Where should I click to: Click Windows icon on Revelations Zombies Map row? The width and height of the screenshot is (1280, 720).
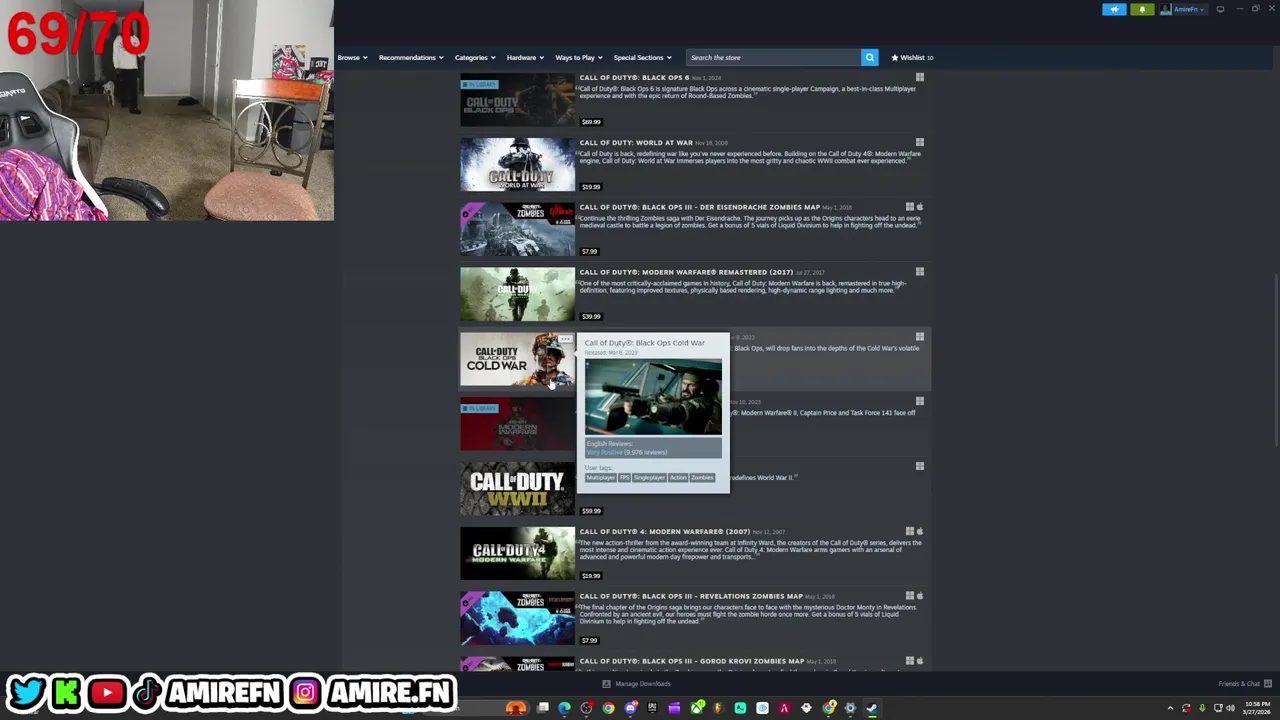point(909,596)
